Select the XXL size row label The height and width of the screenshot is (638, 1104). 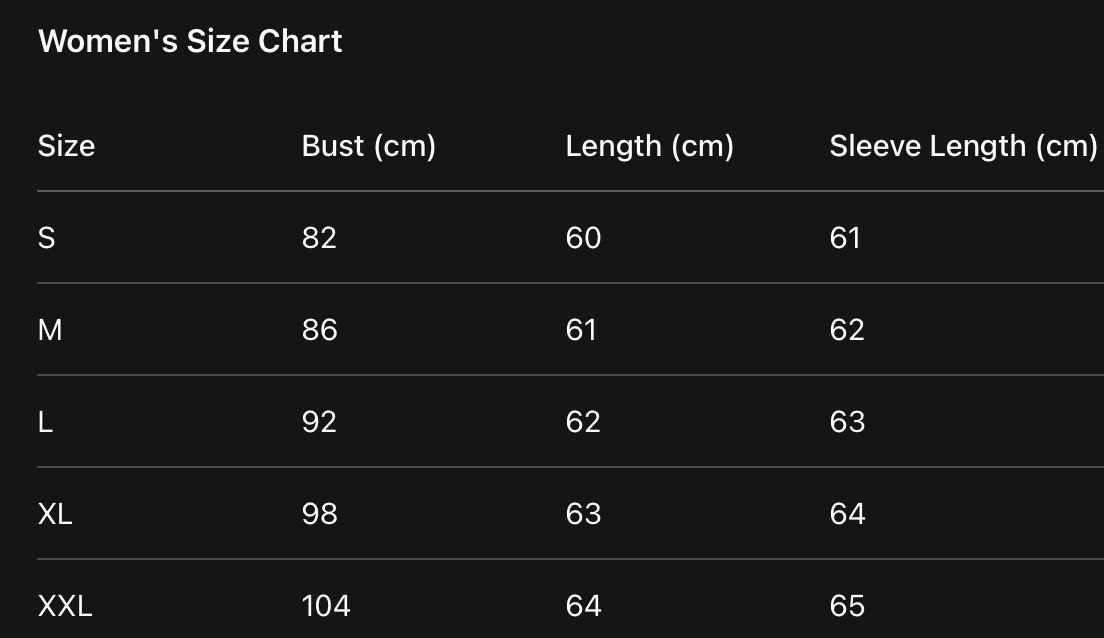pos(65,606)
